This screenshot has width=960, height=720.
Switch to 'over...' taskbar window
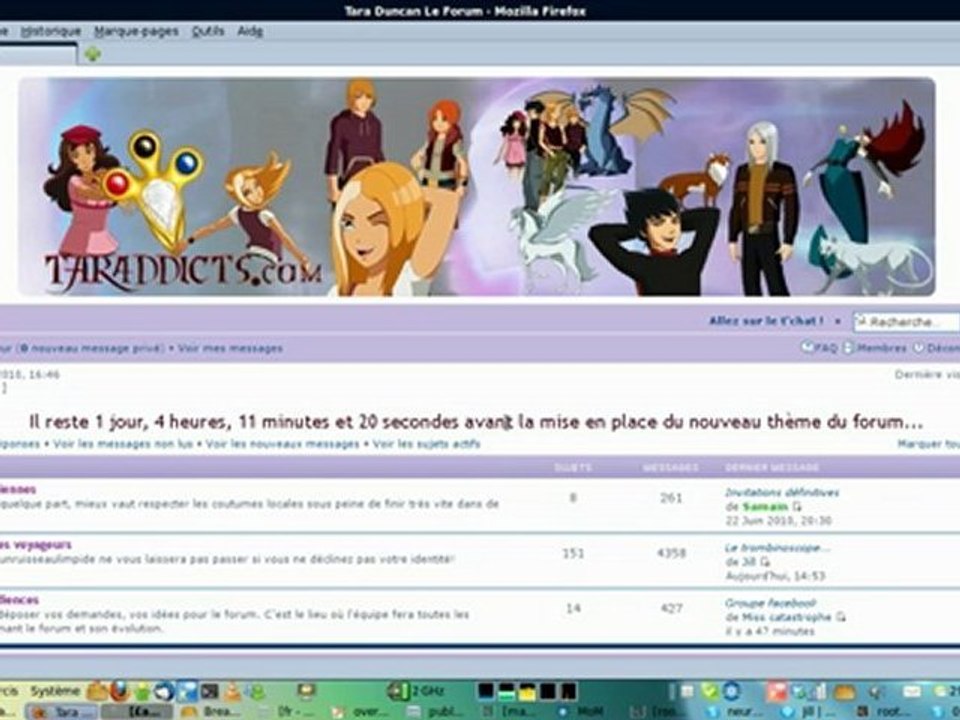click(x=361, y=712)
